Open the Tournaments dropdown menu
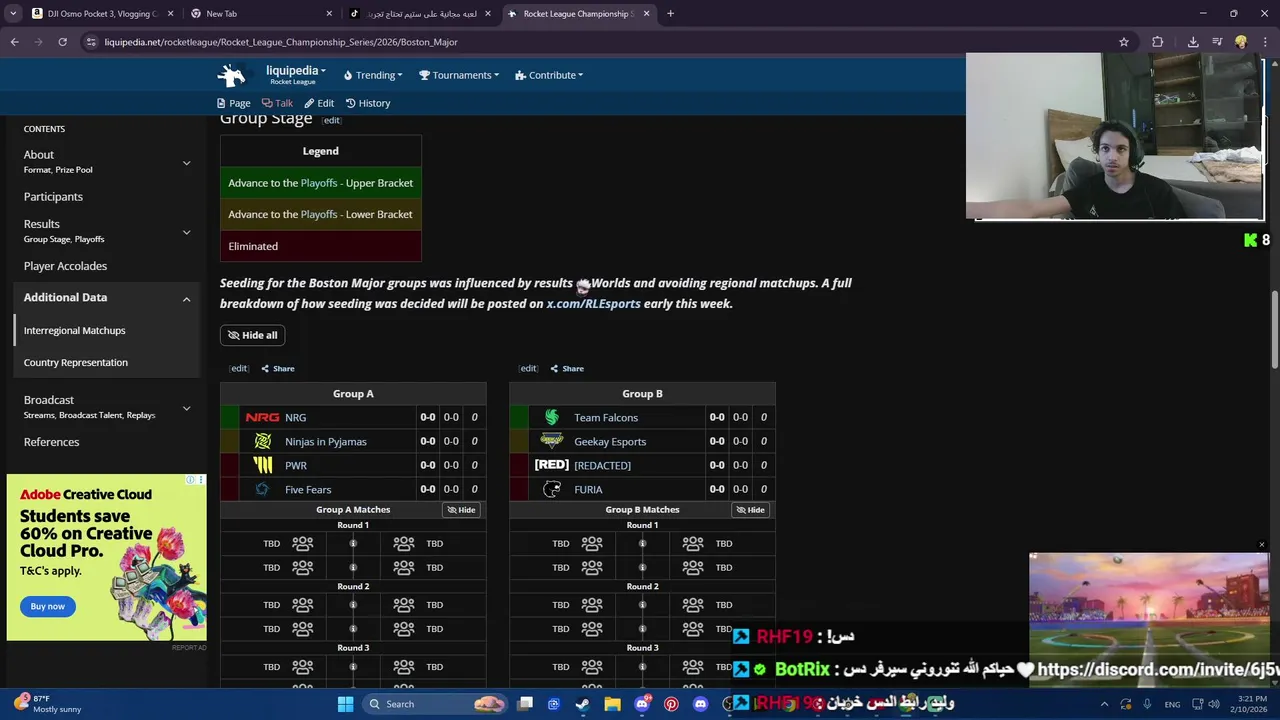 [459, 75]
